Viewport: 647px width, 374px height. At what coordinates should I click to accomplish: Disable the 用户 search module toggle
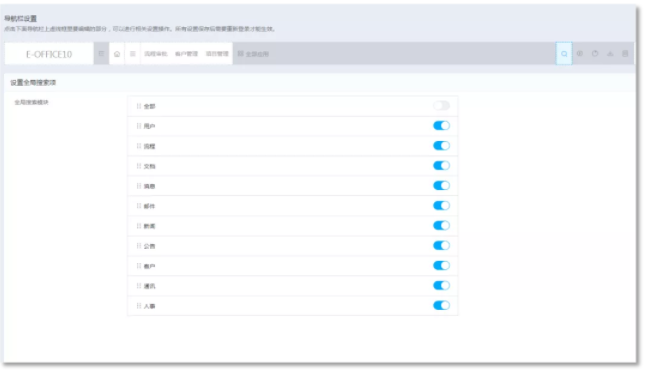pyautogui.click(x=441, y=125)
